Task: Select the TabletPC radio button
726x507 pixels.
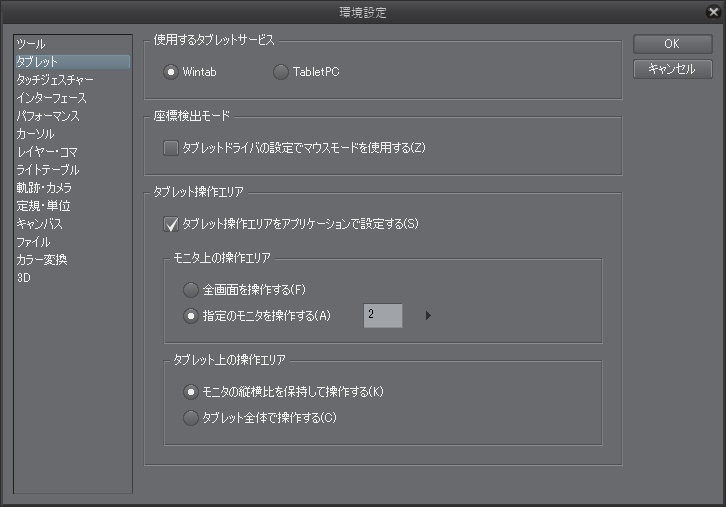Action: click(281, 72)
